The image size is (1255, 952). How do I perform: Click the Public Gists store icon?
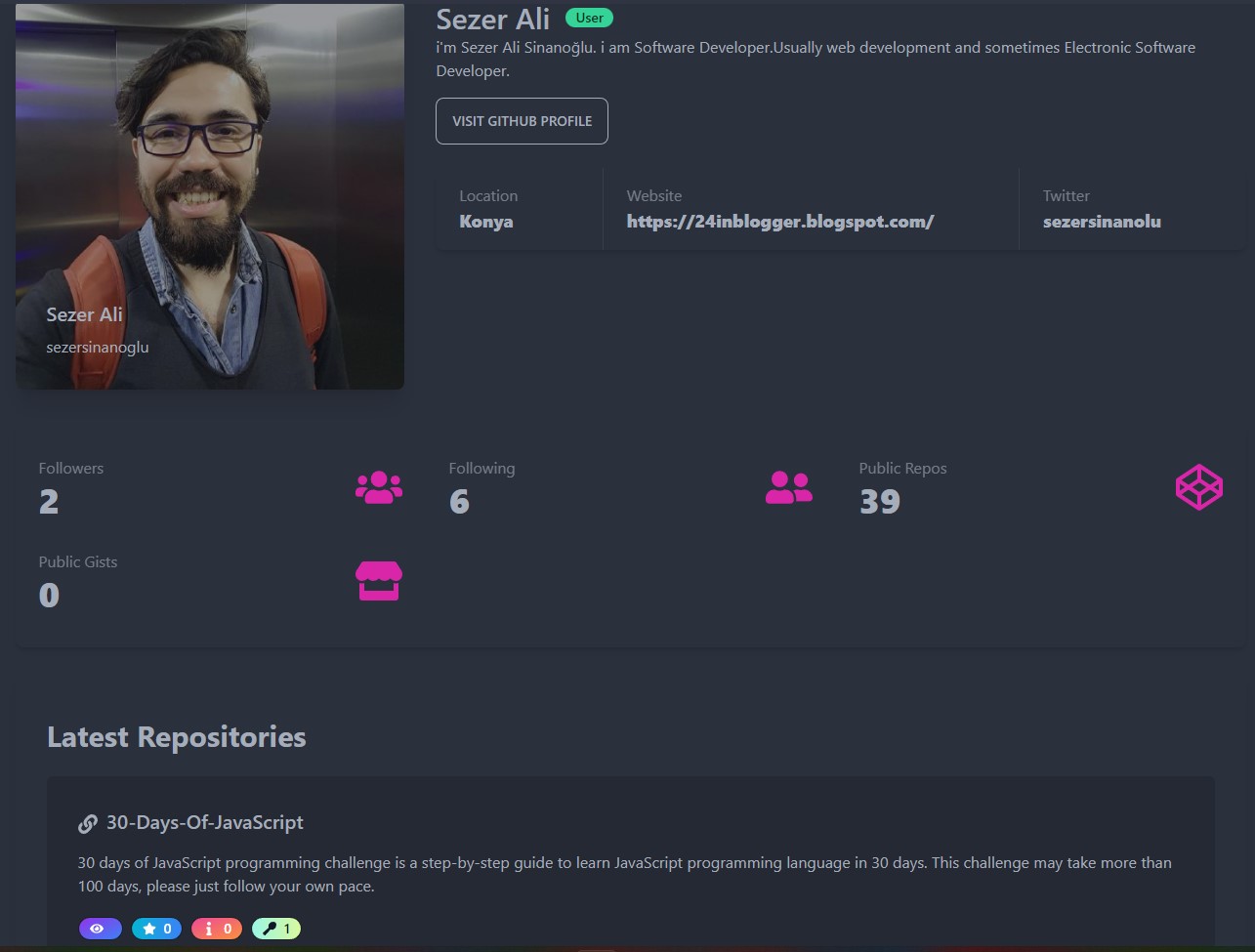[379, 581]
